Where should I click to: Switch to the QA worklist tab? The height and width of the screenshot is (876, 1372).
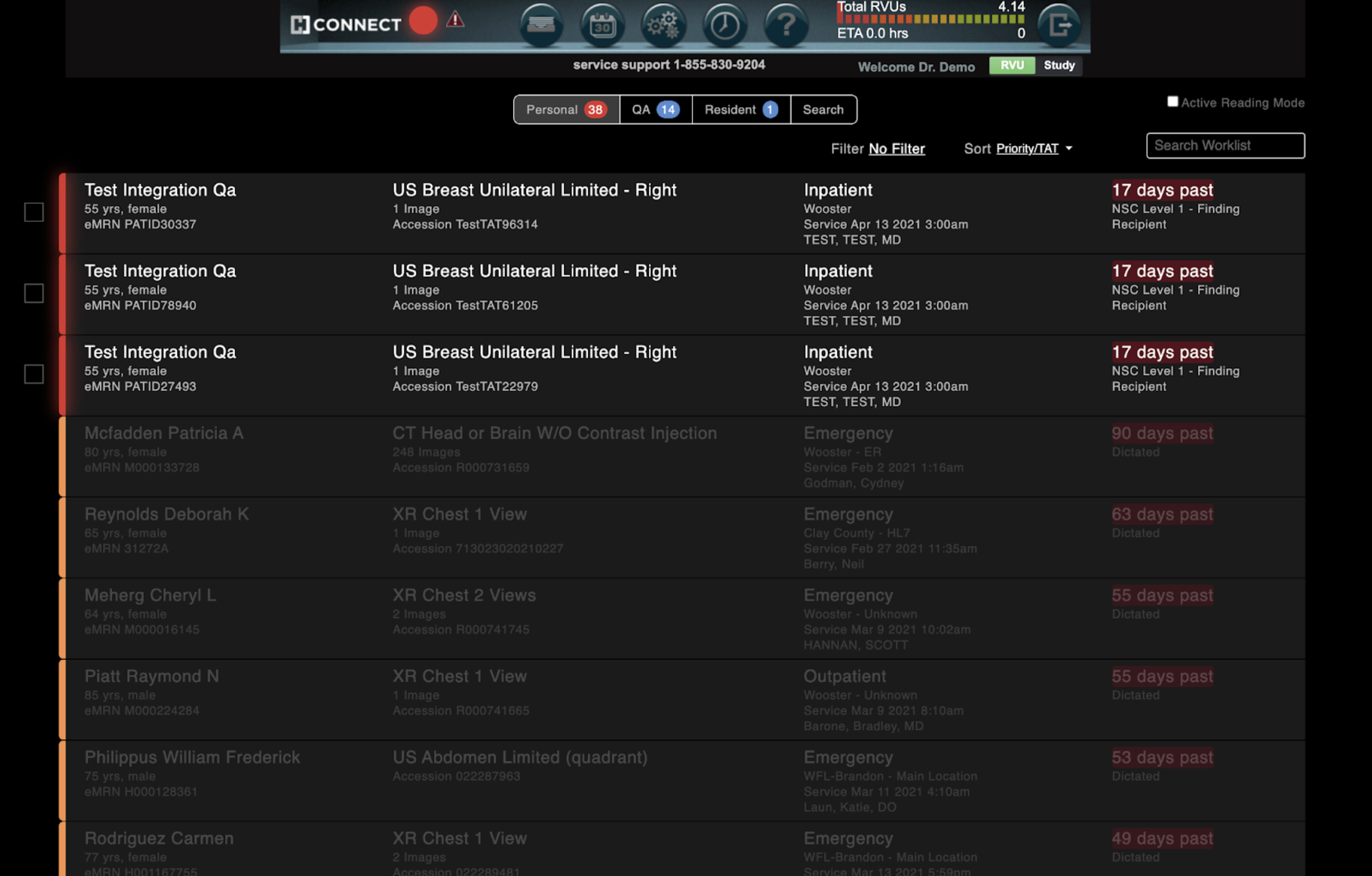[655, 109]
